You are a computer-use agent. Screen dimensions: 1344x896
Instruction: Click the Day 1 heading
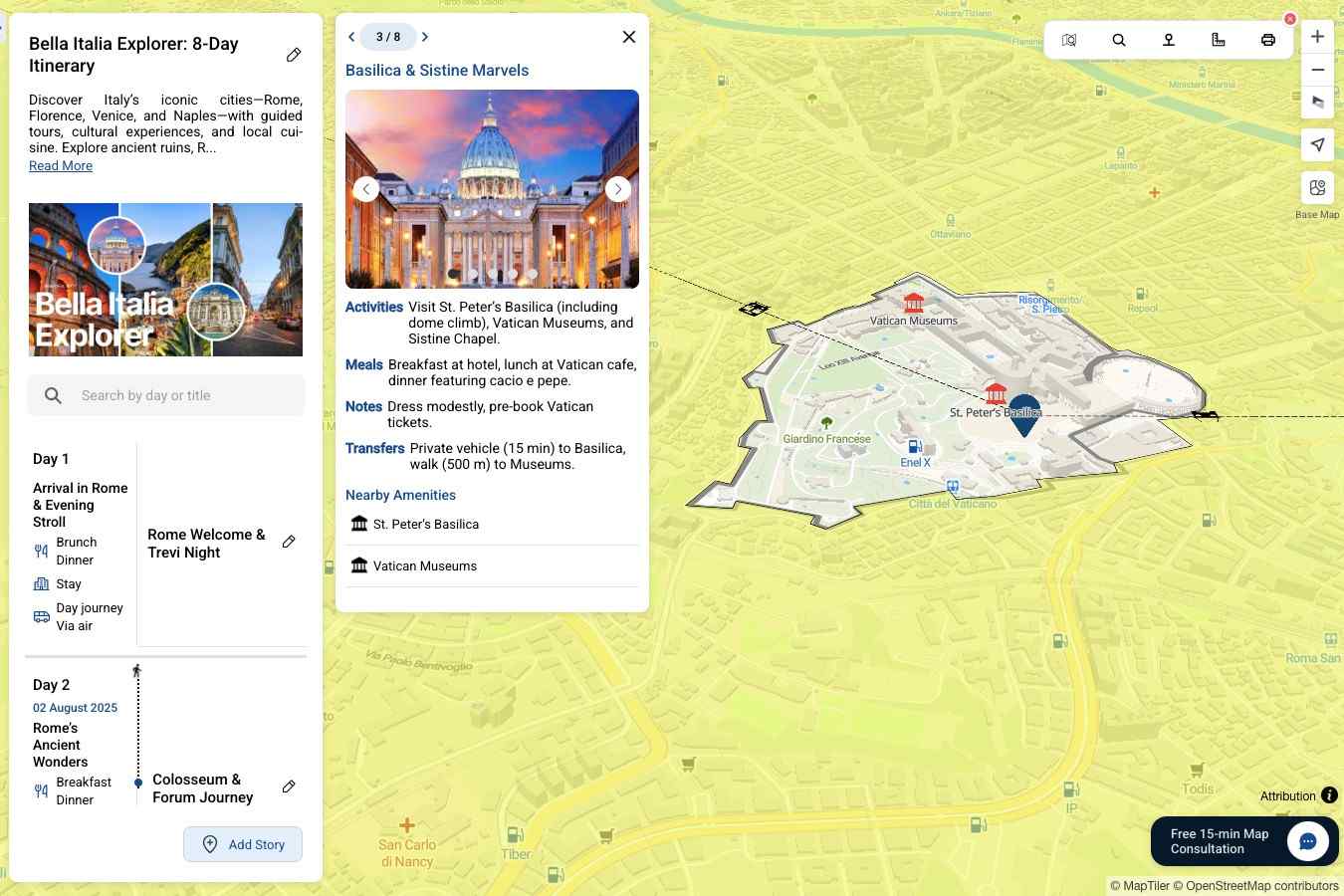(x=51, y=459)
